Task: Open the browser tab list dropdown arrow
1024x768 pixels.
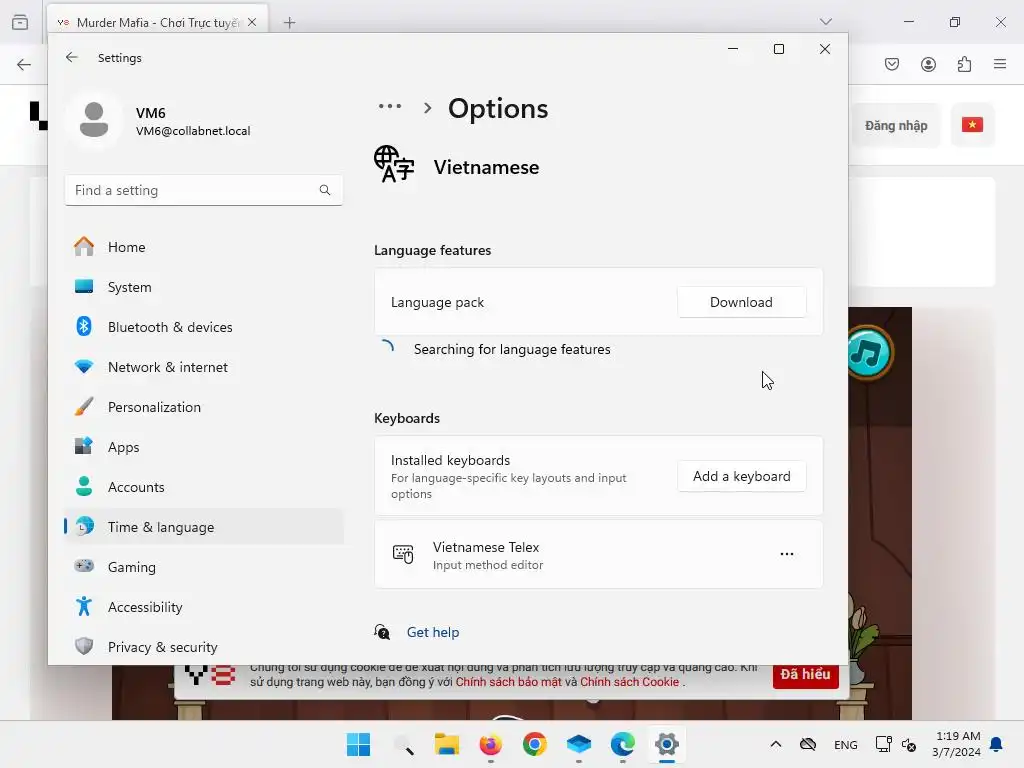Action: [x=826, y=22]
